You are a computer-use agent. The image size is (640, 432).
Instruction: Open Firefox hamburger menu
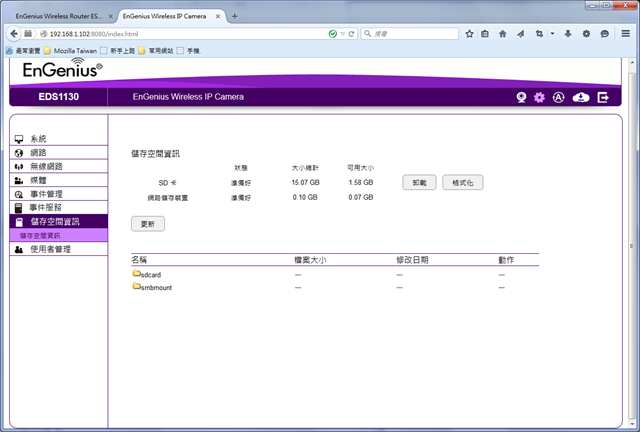point(624,33)
